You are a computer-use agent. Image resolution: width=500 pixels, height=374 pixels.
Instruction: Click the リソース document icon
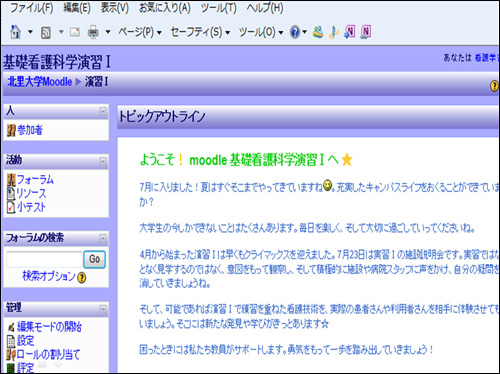point(11,194)
